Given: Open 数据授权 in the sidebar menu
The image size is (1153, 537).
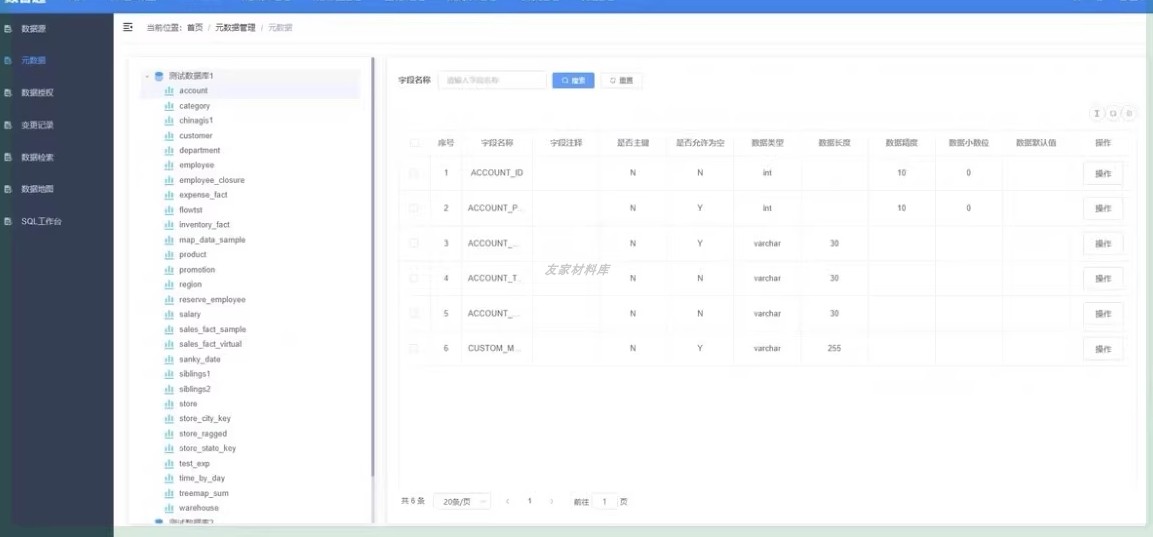Looking at the screenshot, I should [x=37, y=93].
